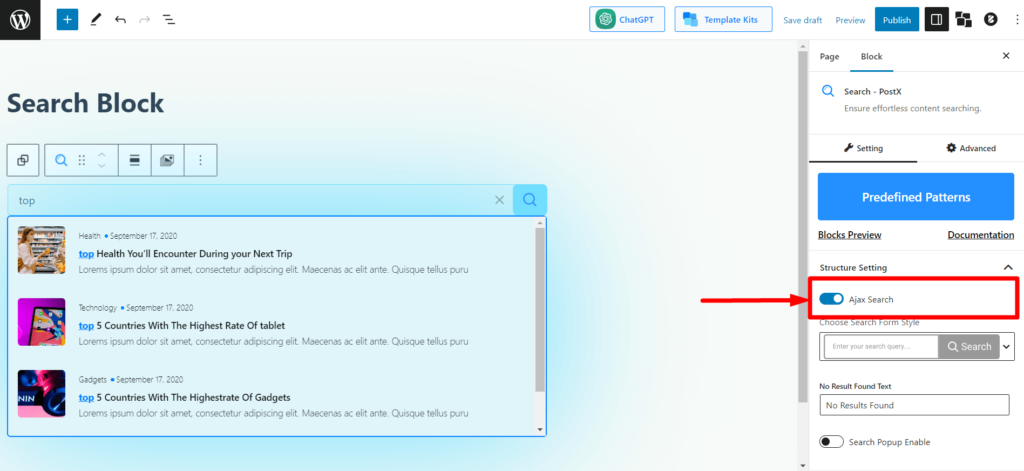Open the Gadgets result thumbnail
This screenshot has width=1024, height=471.
click(x=42, y=394)
